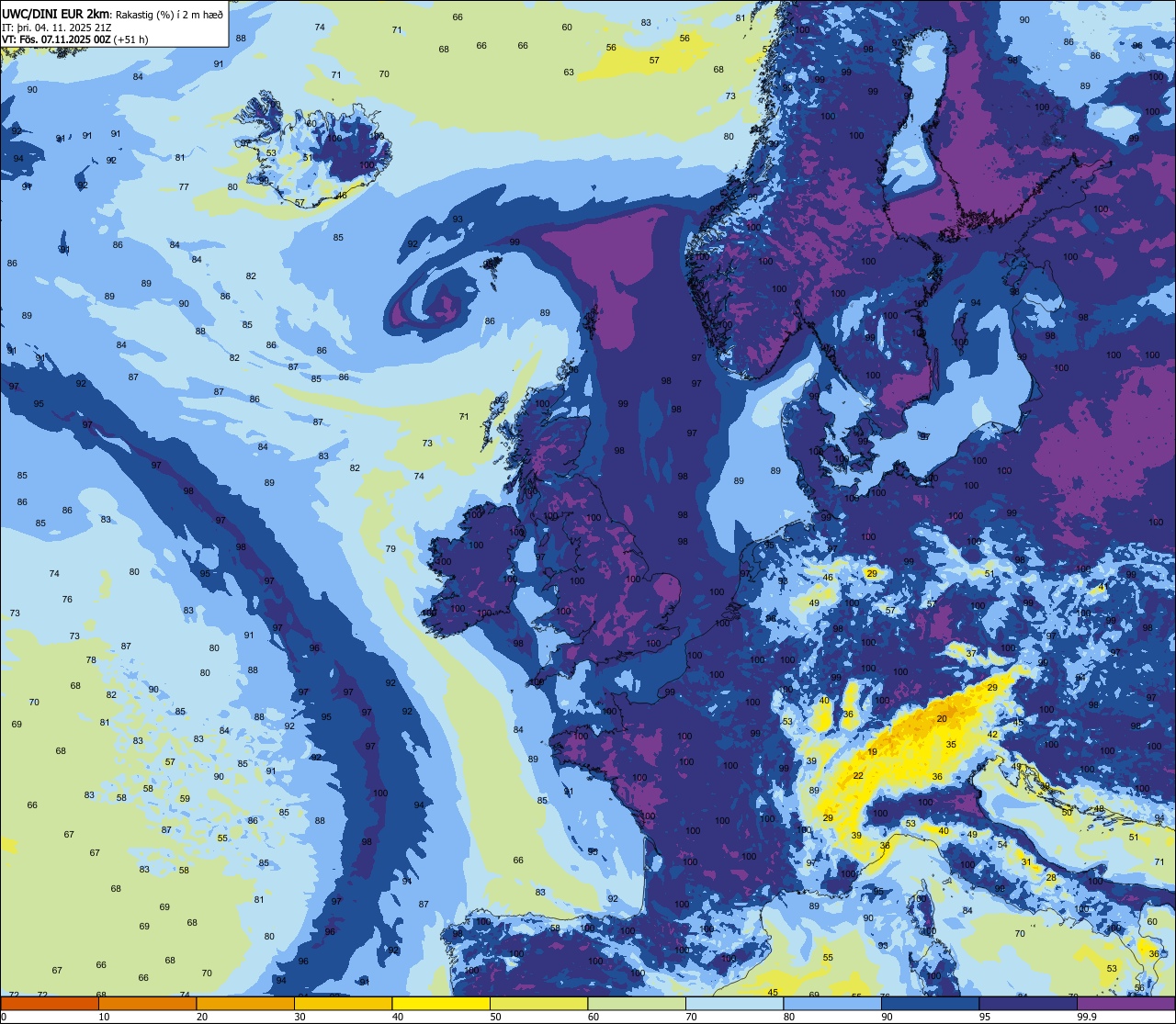Click the 'UWC/DINI EUR 2km' title text

(x=55, y=13)
